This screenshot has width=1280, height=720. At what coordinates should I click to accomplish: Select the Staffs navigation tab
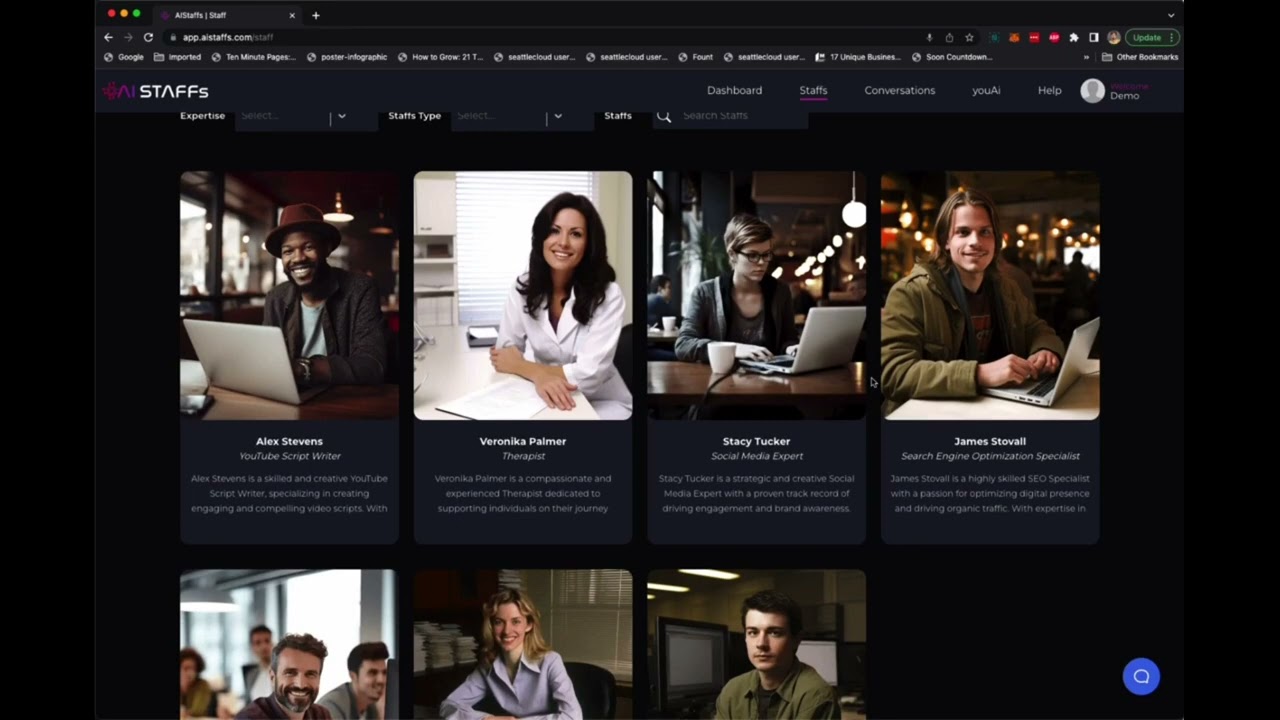pos(813,90)
